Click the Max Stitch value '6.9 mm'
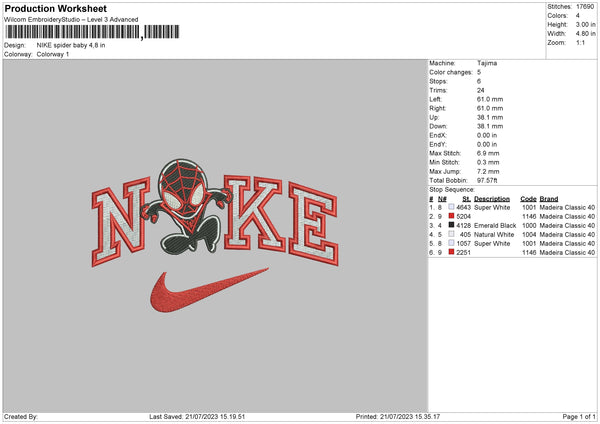This screenshot has height=424, width=600. pyautogui.click(x=488, y=153)
